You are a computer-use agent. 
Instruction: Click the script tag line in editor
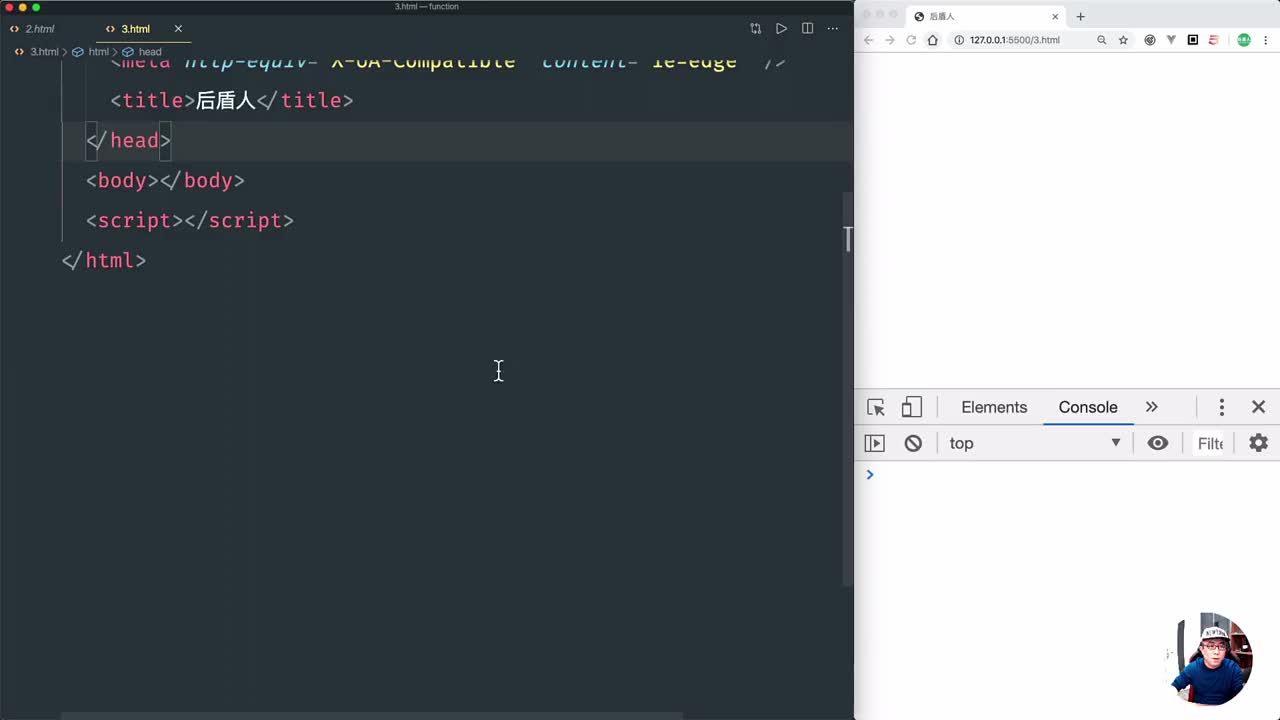[190, 220]
